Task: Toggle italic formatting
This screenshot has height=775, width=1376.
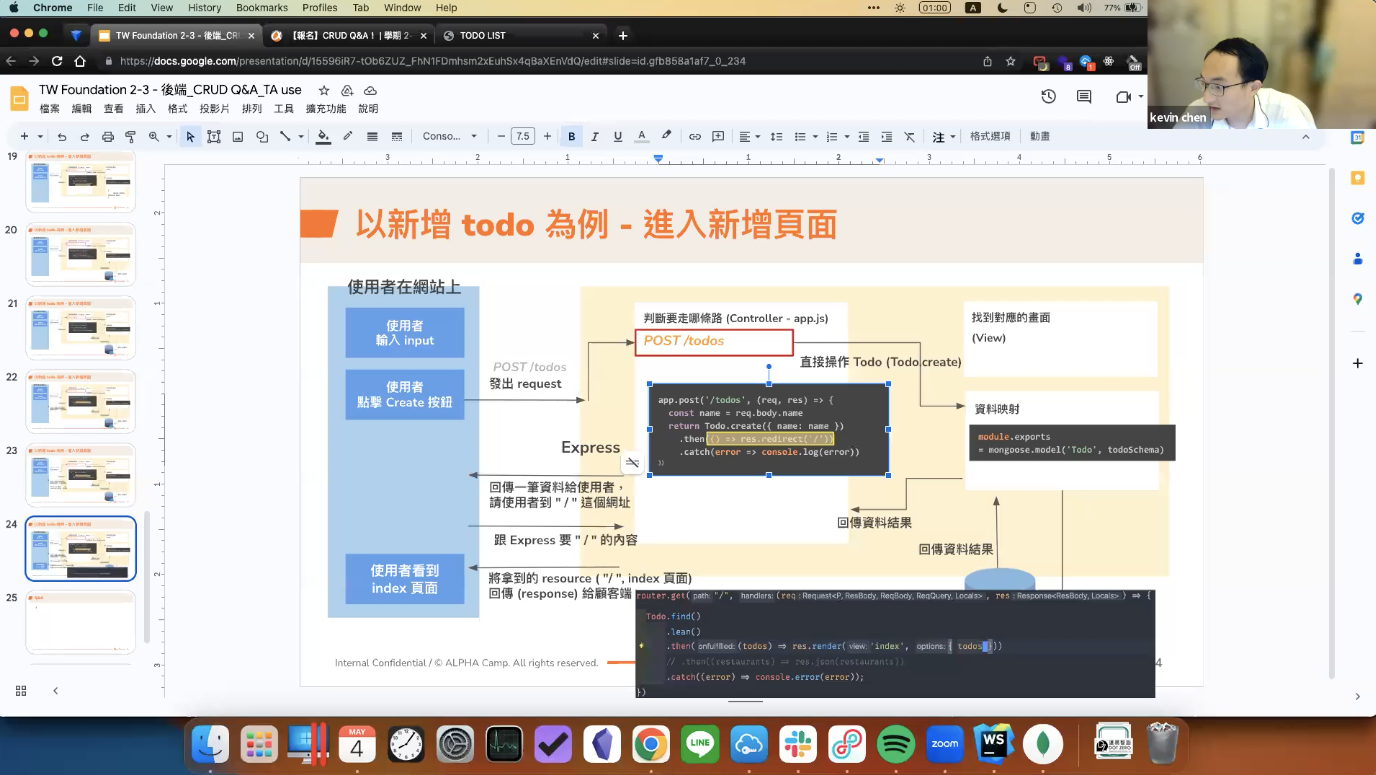Action: click(x=595, y=137)
